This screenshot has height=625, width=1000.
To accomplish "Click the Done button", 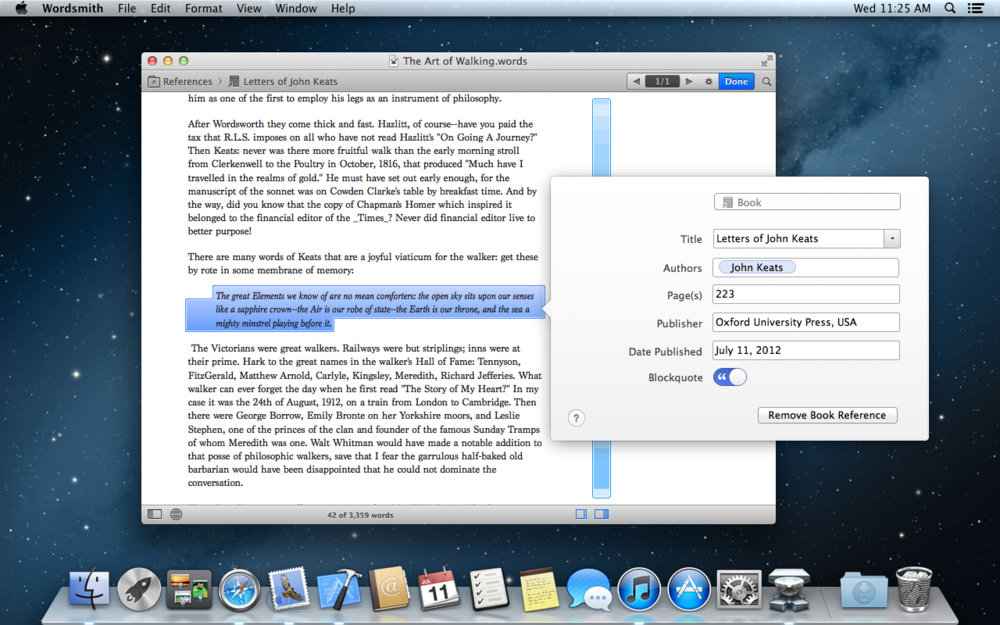I will (736, 82).
